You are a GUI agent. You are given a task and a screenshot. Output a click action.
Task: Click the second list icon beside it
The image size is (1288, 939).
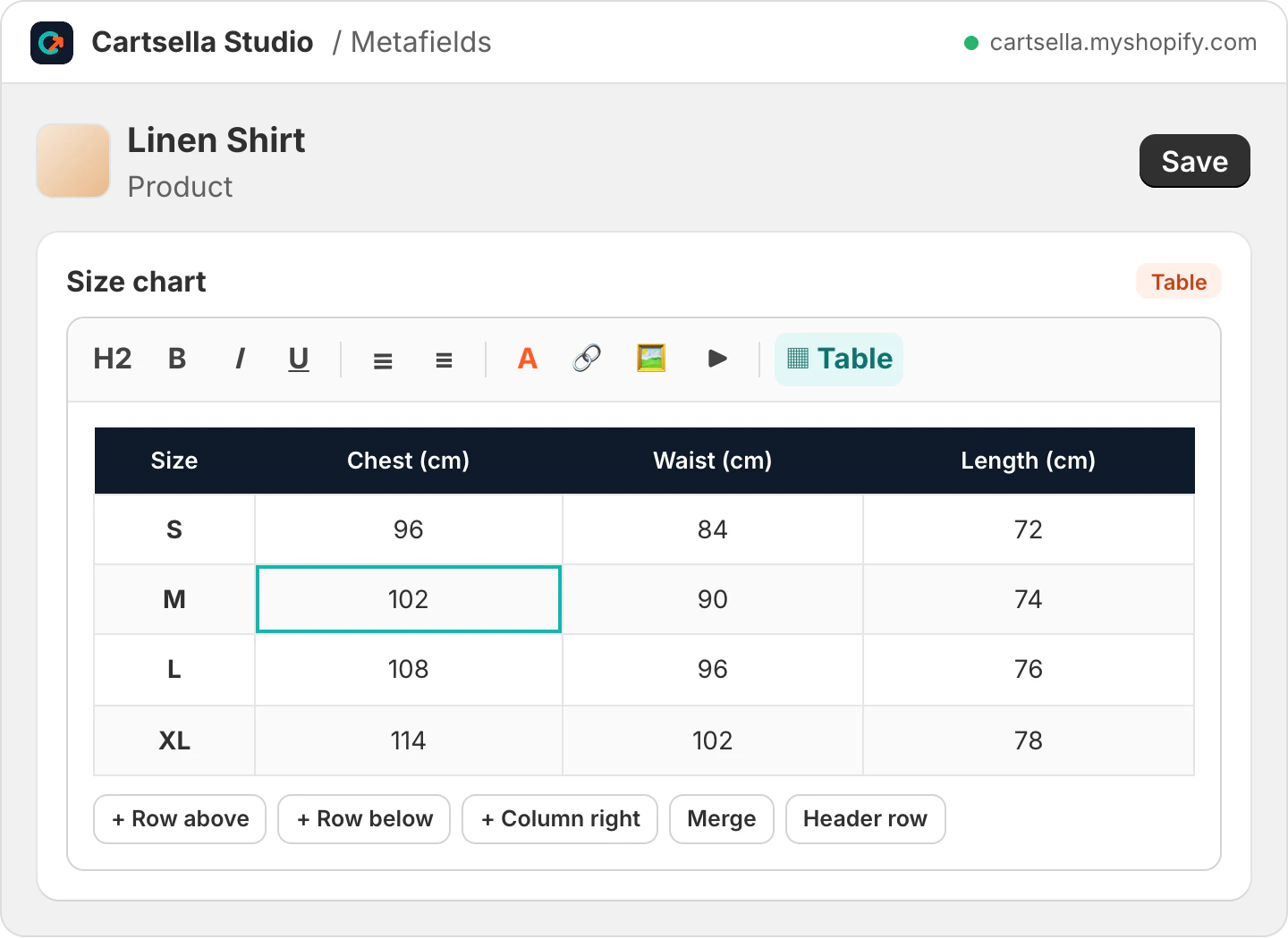click(x=444, y=360)
